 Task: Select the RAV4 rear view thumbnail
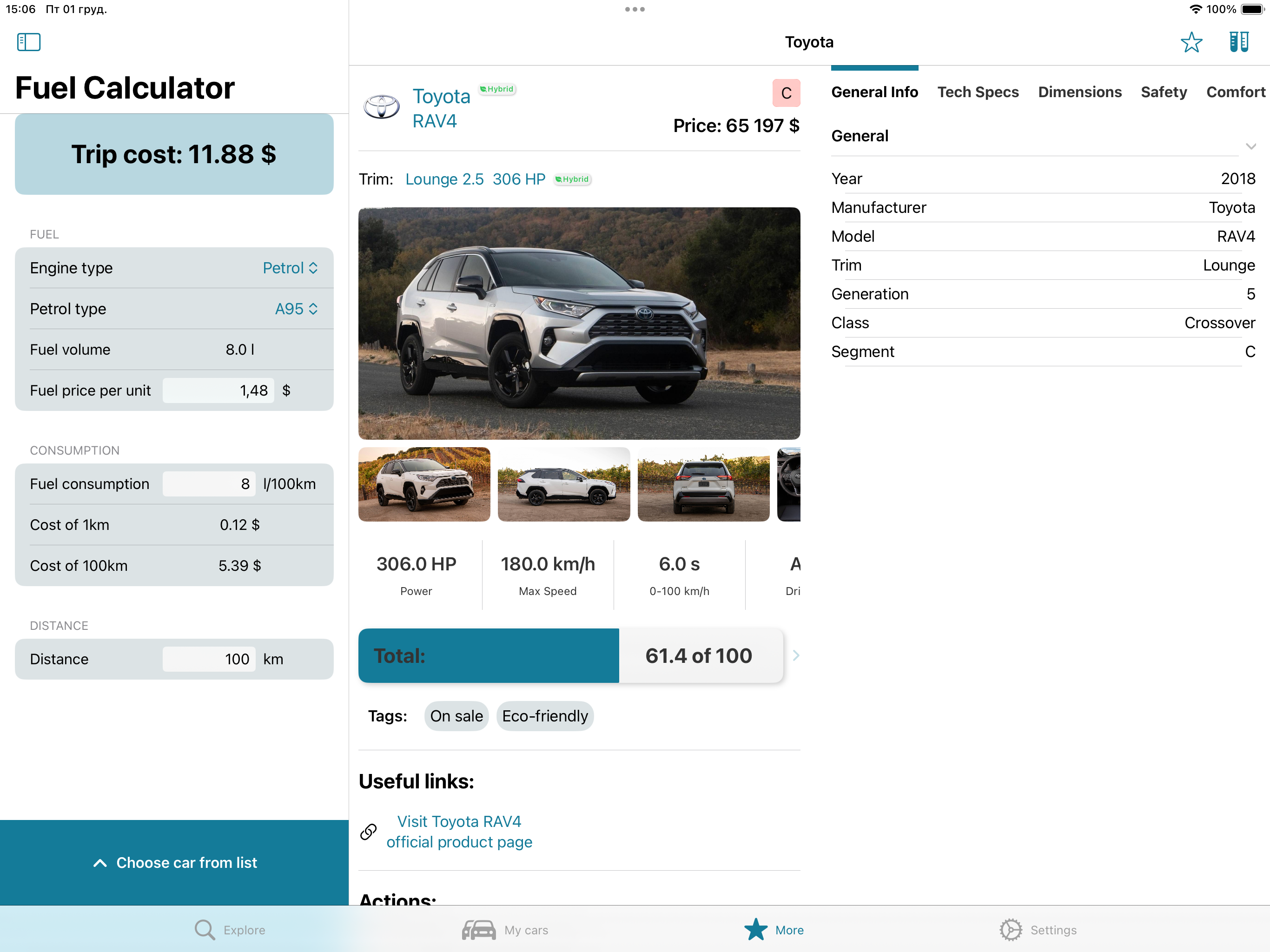(x=703, y=484)
